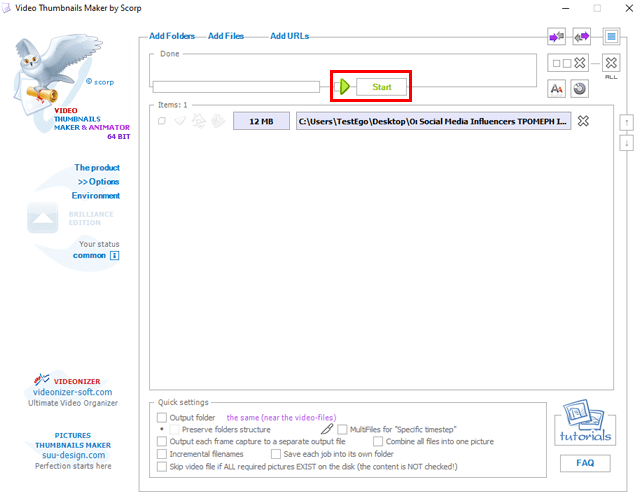Viewport: 640px width, 500px height.
Task: Enable Save each job into its own folder
Action: point(276,454)
